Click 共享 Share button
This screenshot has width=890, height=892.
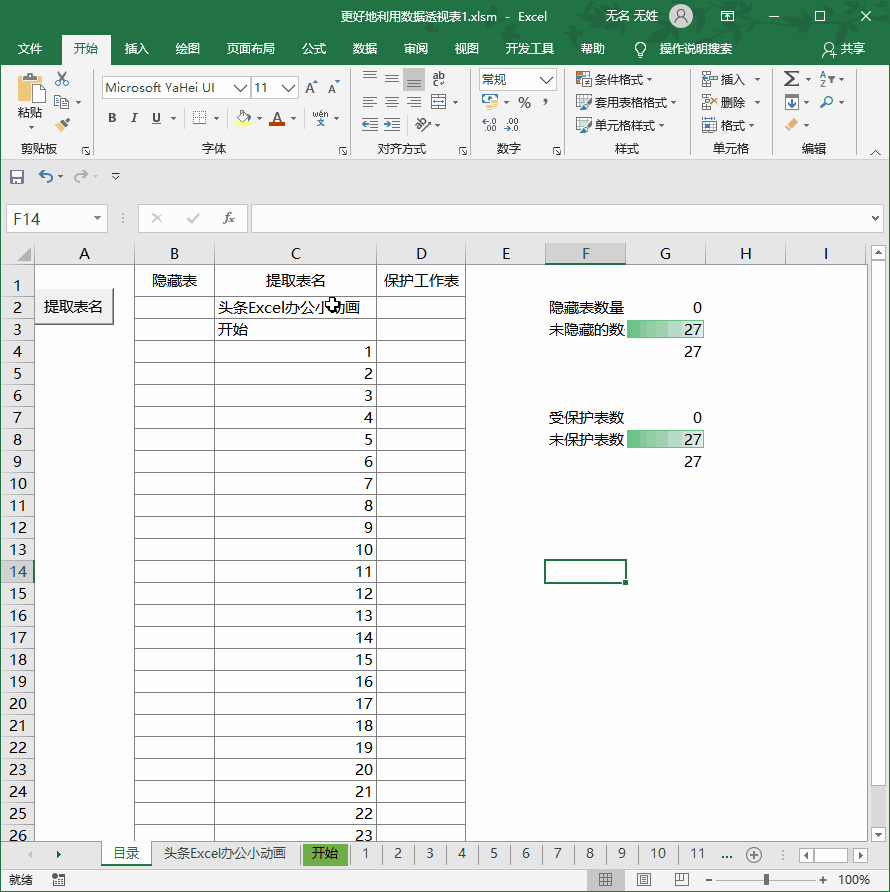[844, 49]
